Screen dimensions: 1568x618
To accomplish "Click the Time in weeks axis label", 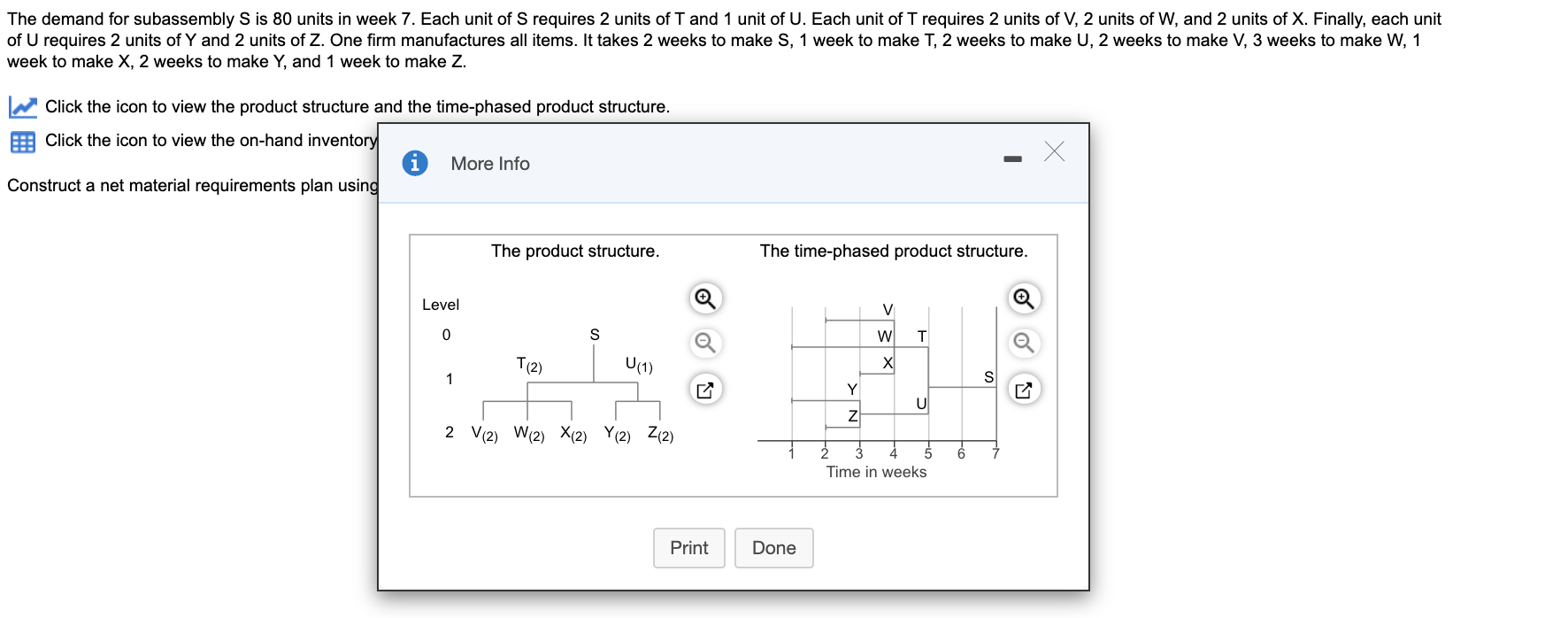I will pyautogui.click(x=875, y=472).
